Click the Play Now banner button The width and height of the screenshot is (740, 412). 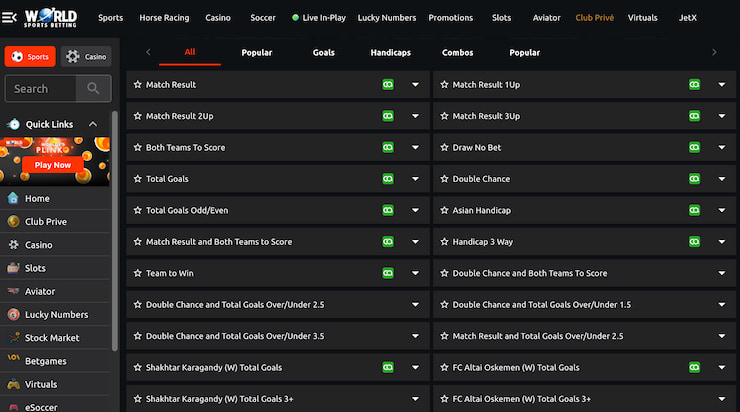click(52, 165)
